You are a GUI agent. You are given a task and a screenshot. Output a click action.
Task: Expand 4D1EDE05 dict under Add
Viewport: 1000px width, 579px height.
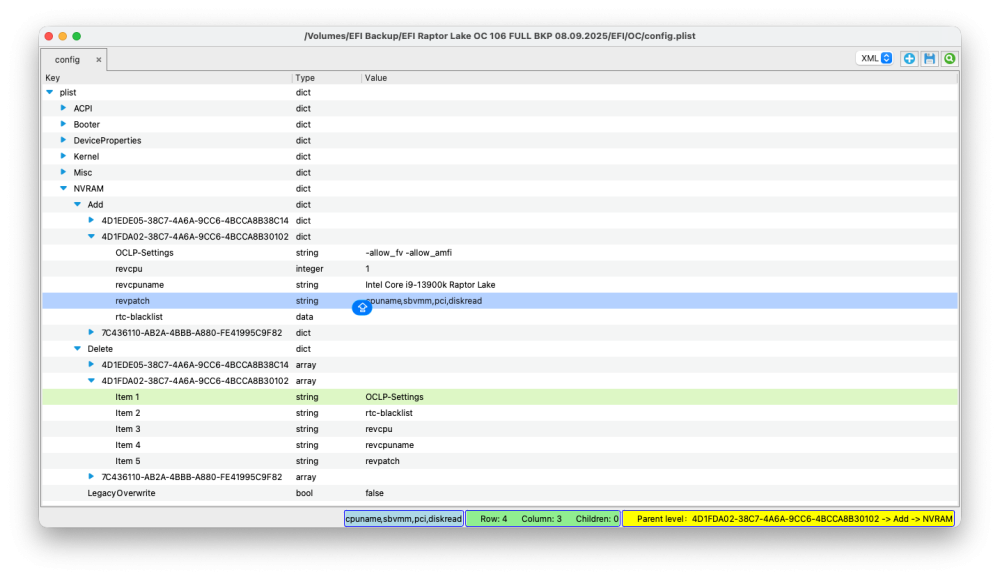pos(91,221)
